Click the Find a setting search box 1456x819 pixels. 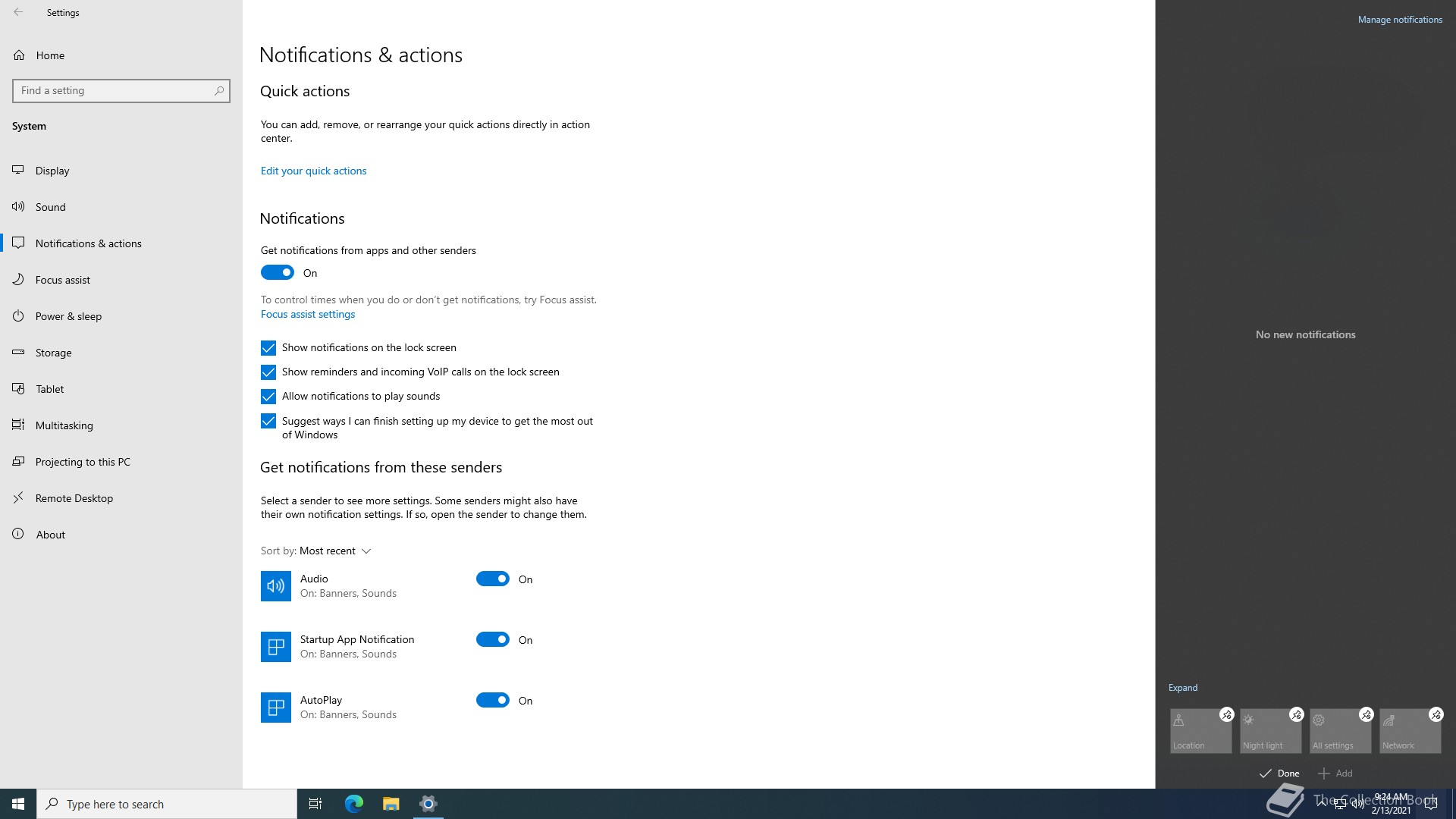[x=114, y=91]
